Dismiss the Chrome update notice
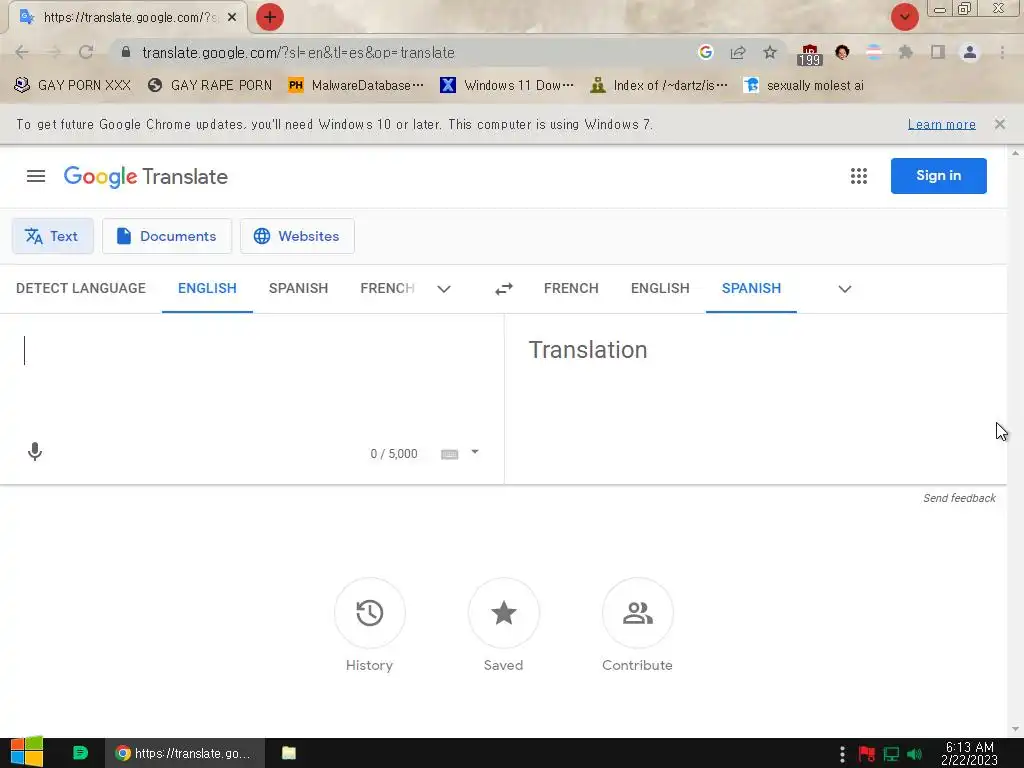1024x768 pixels. (x=1000, y=124)
